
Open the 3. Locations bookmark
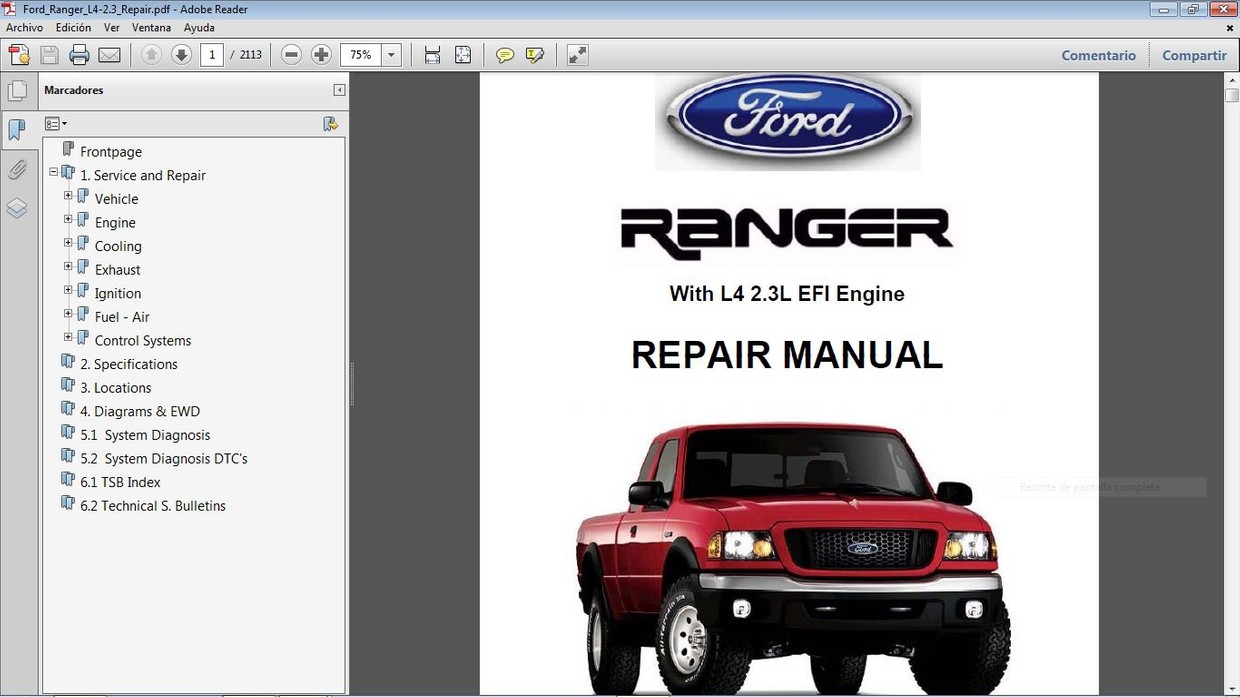[116, 388]
